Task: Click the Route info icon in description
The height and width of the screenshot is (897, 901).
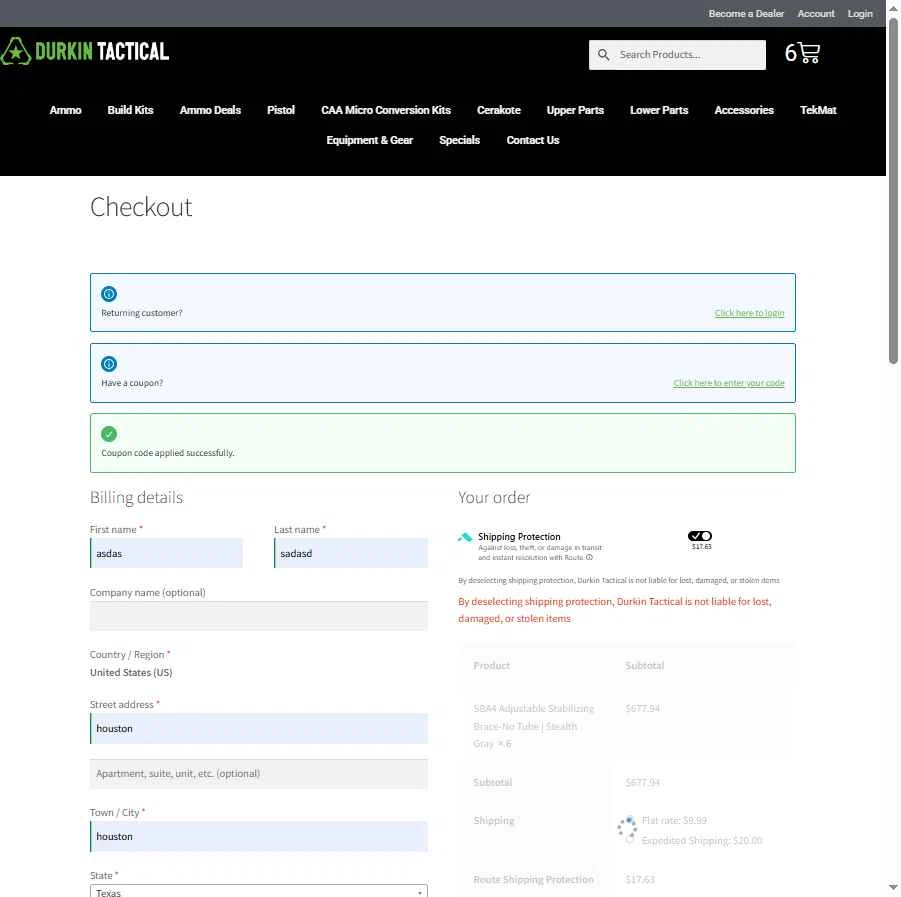Action: [589, 557]
